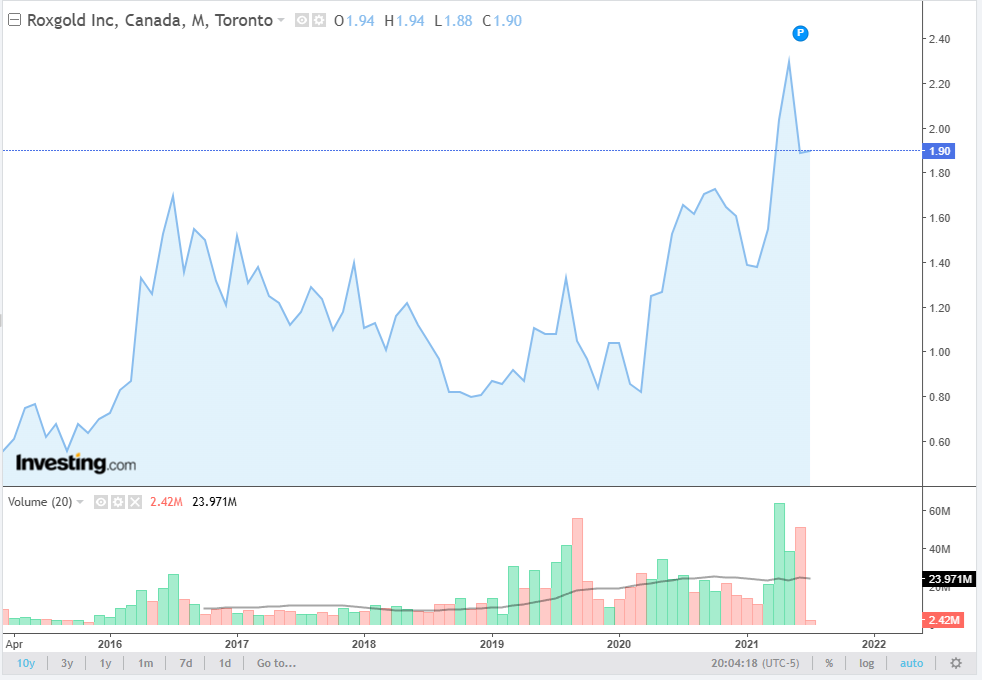This screenshot has width=982, height=680.
Task: Open Volume indicator settings gear
Action: tap(117, 502)
